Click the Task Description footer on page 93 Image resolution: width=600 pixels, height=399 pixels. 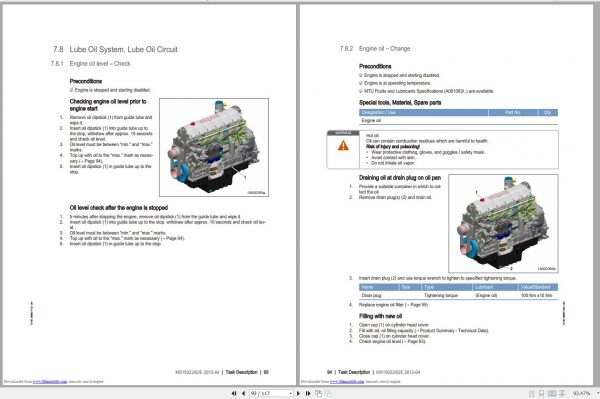coord(241,372)
